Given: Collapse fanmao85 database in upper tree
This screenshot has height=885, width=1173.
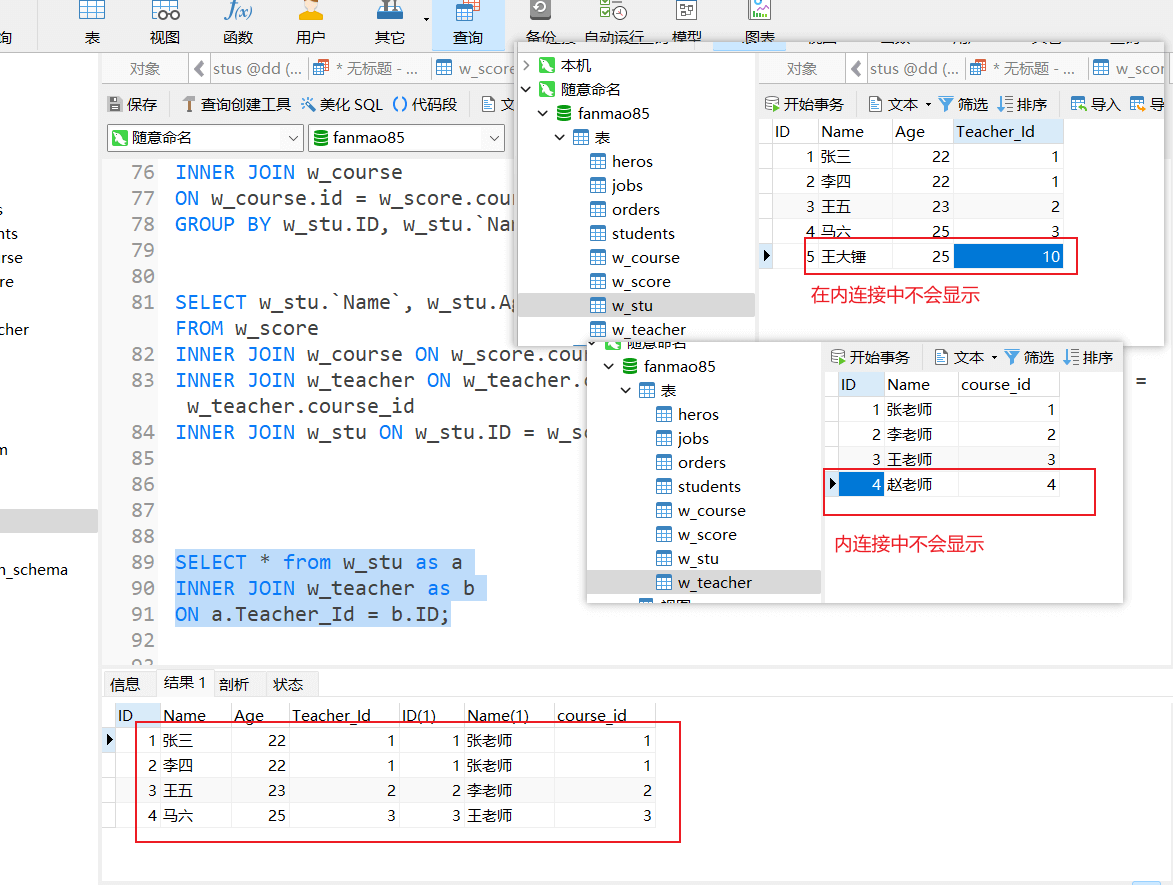Looking at the screenshot, I should (543, 113).
